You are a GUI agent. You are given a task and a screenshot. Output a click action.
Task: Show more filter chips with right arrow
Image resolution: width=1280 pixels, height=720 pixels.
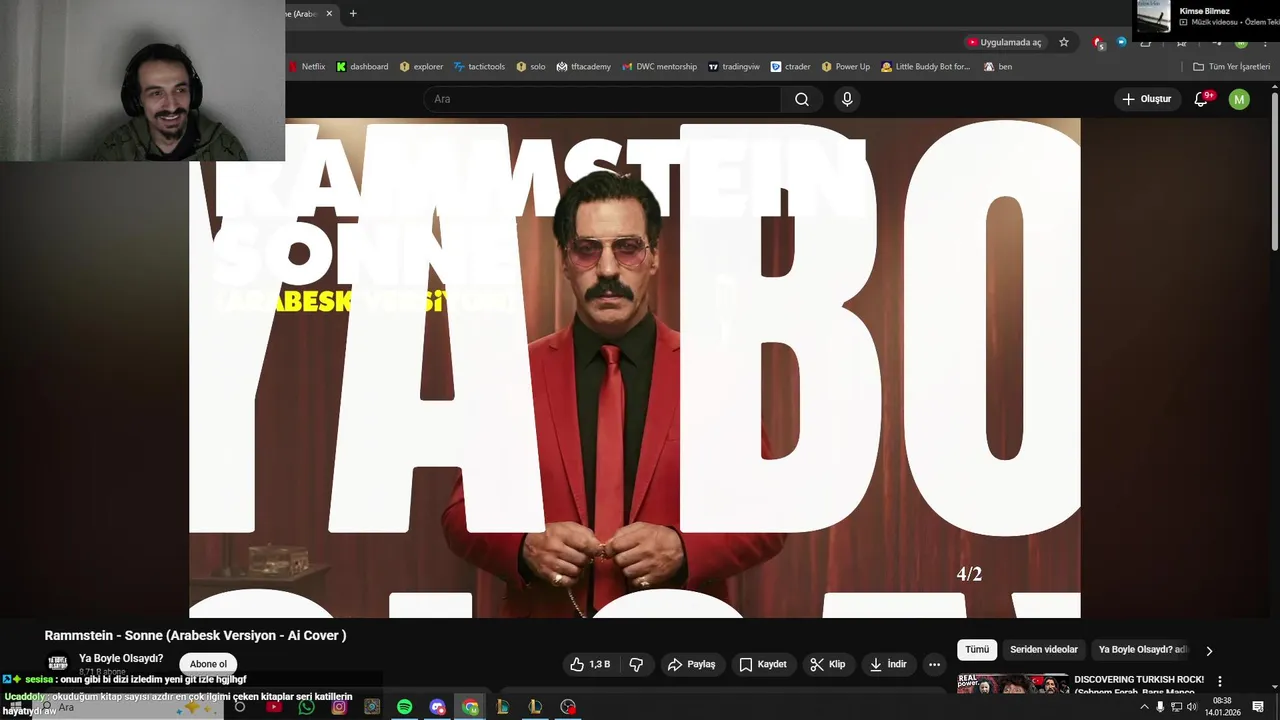[1209, 651]
